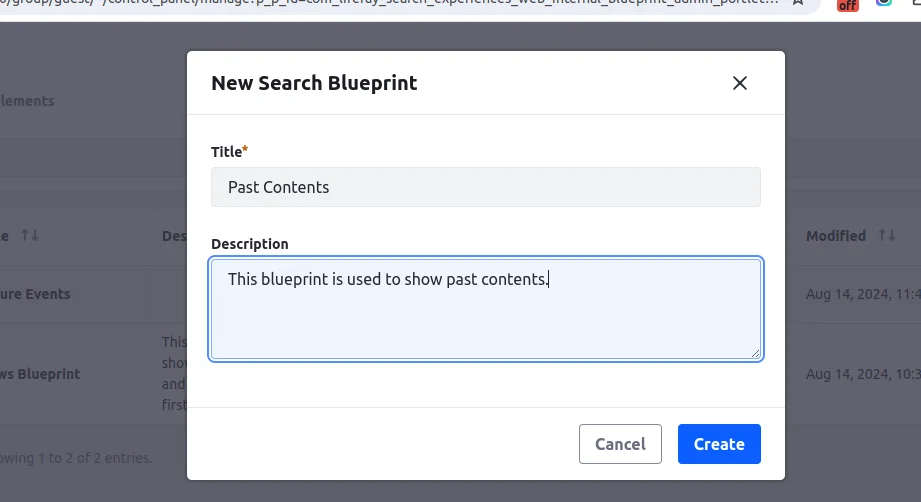Bookmark this page with the star icon

pyautogui.click(x=797, y=2)
